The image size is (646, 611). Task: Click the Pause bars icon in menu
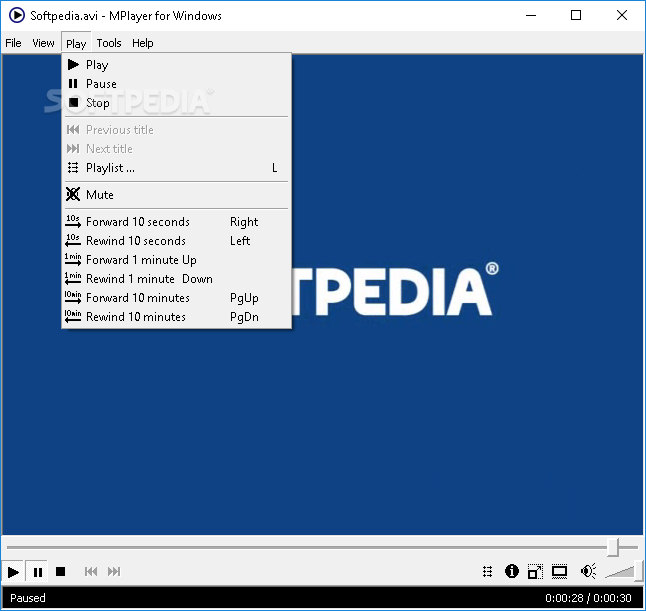click(x=73, y=84)
